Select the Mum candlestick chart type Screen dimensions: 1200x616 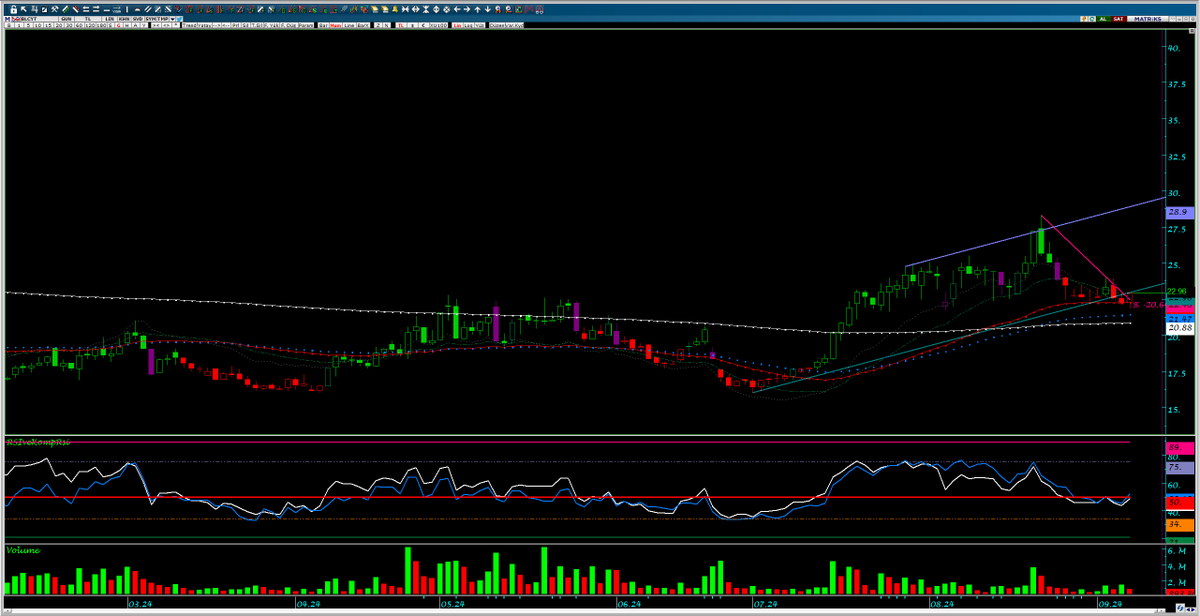(335, 25)
